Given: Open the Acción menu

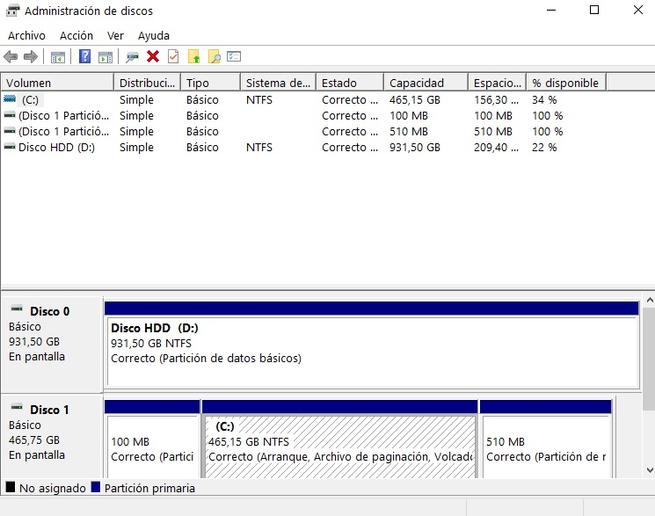Looking at the screenshot, I should point(76,36).
